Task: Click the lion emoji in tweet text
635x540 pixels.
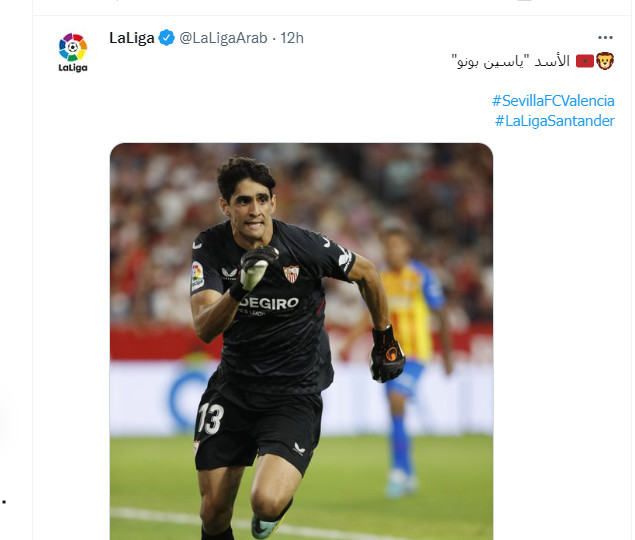Action: (x=605, y=61)
